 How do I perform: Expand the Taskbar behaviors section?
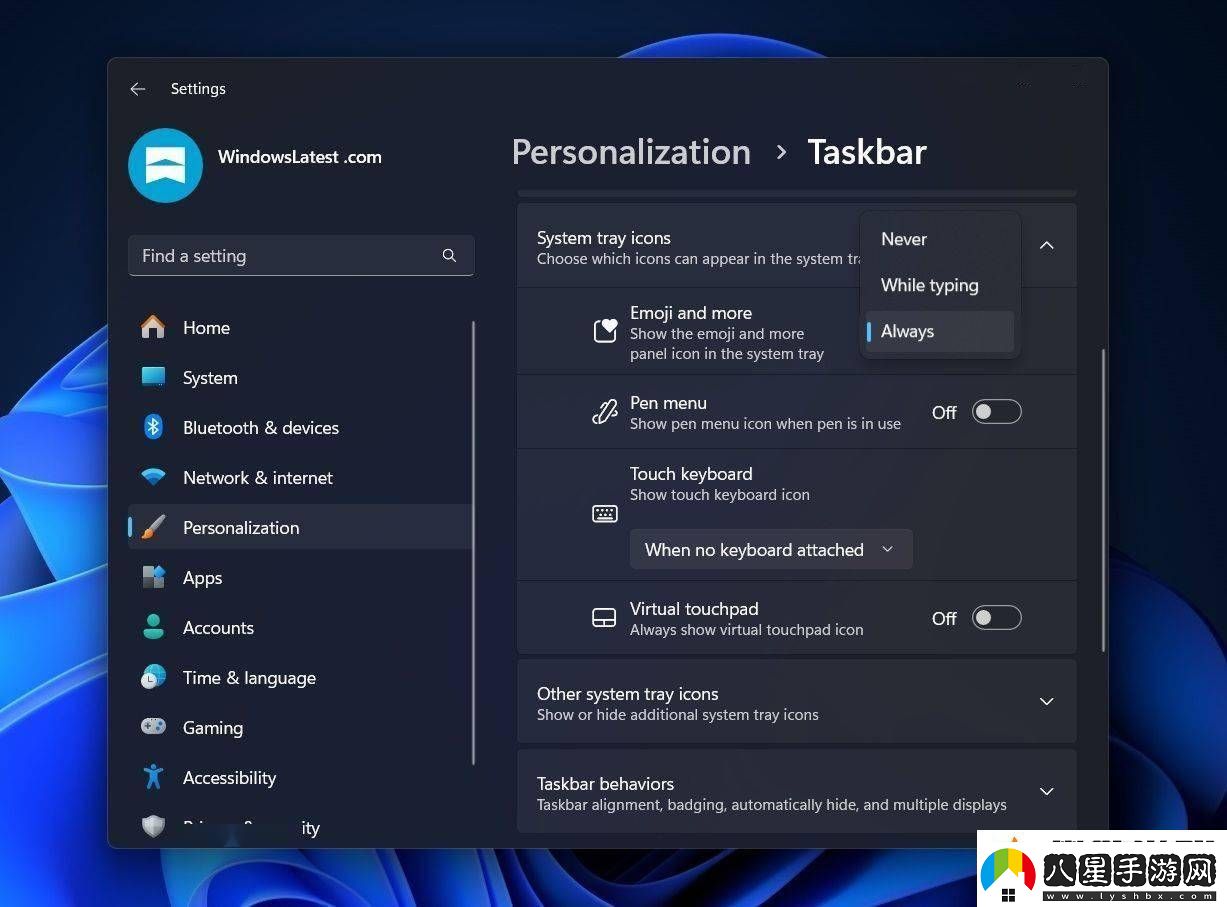[1046, 792]
